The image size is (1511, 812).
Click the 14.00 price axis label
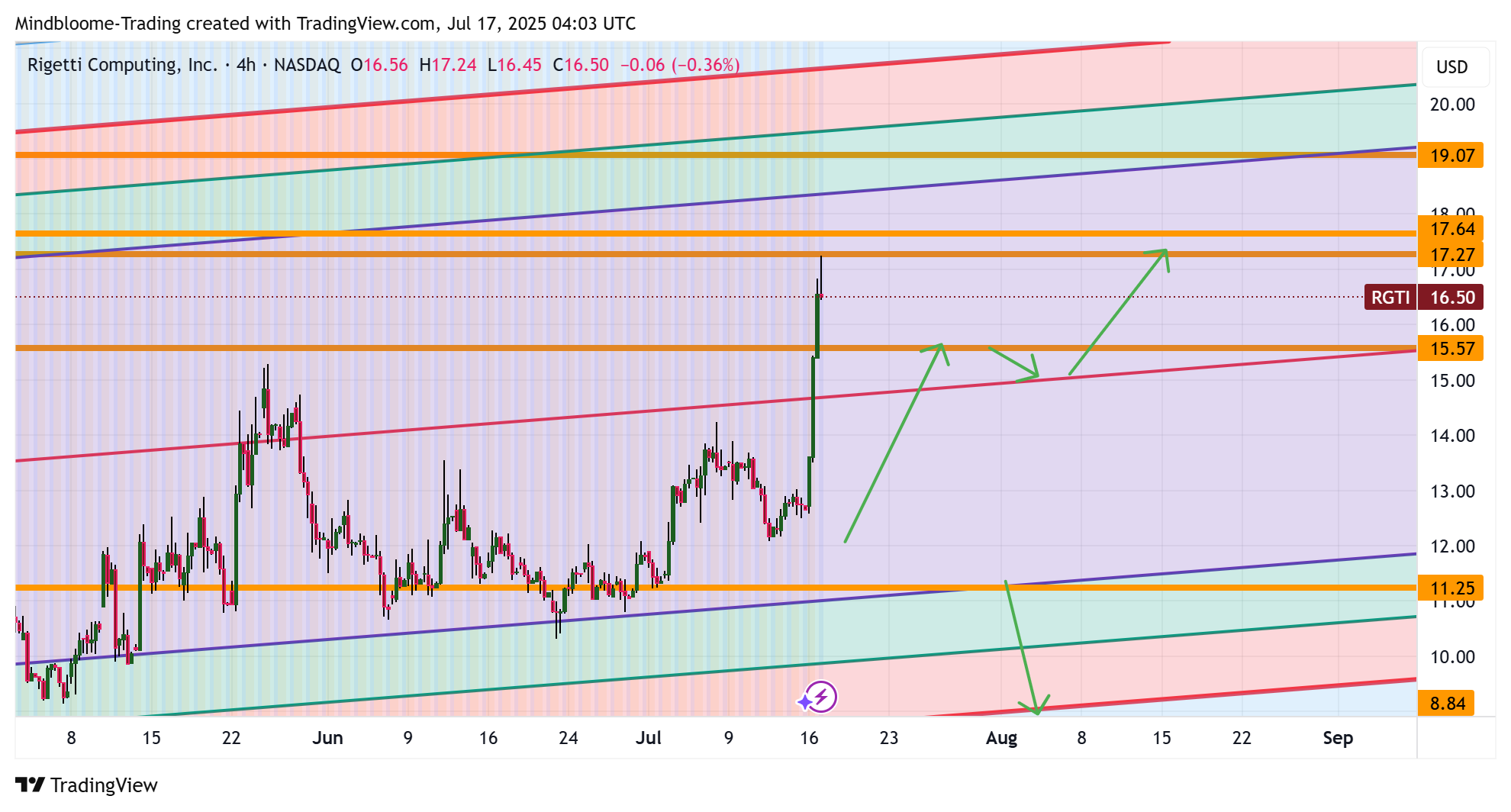point(1452,436)
